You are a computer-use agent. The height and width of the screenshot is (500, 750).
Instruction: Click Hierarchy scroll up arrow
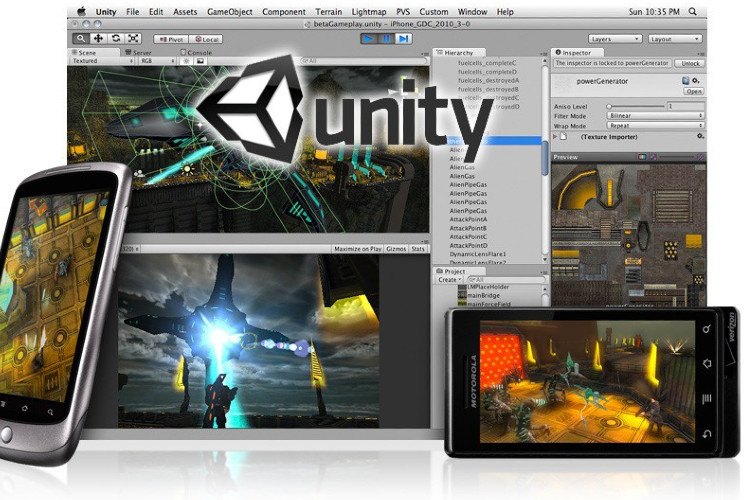click(545, 62)
